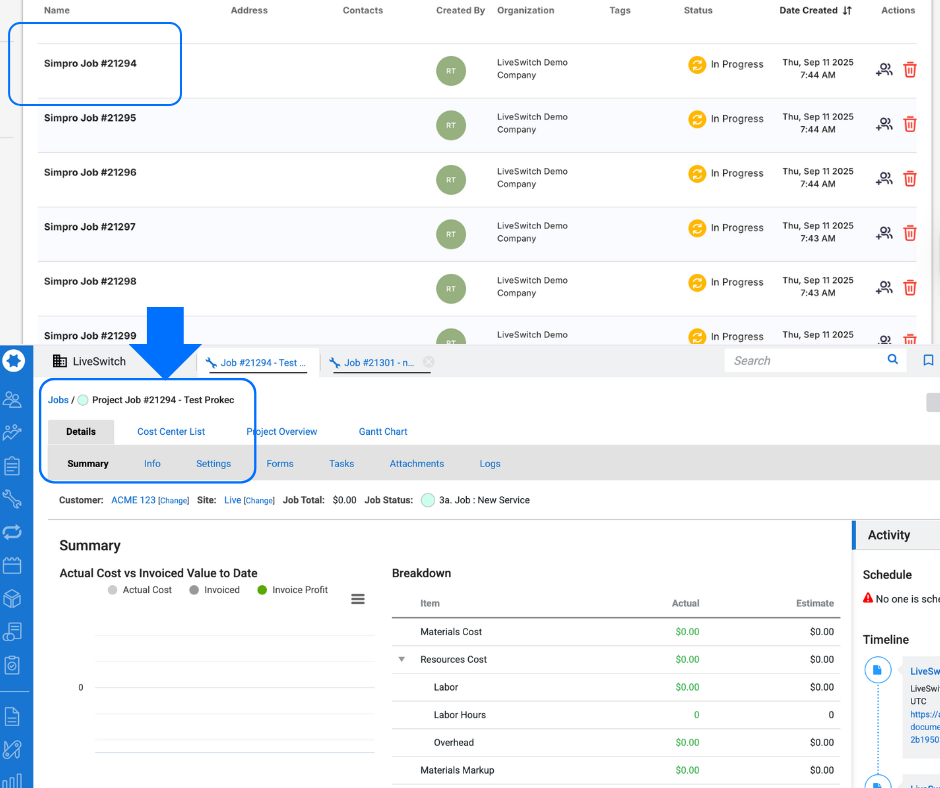Screen dimensions: 940x788
Task: Open the Forms sub-tab
Action: 280,464
